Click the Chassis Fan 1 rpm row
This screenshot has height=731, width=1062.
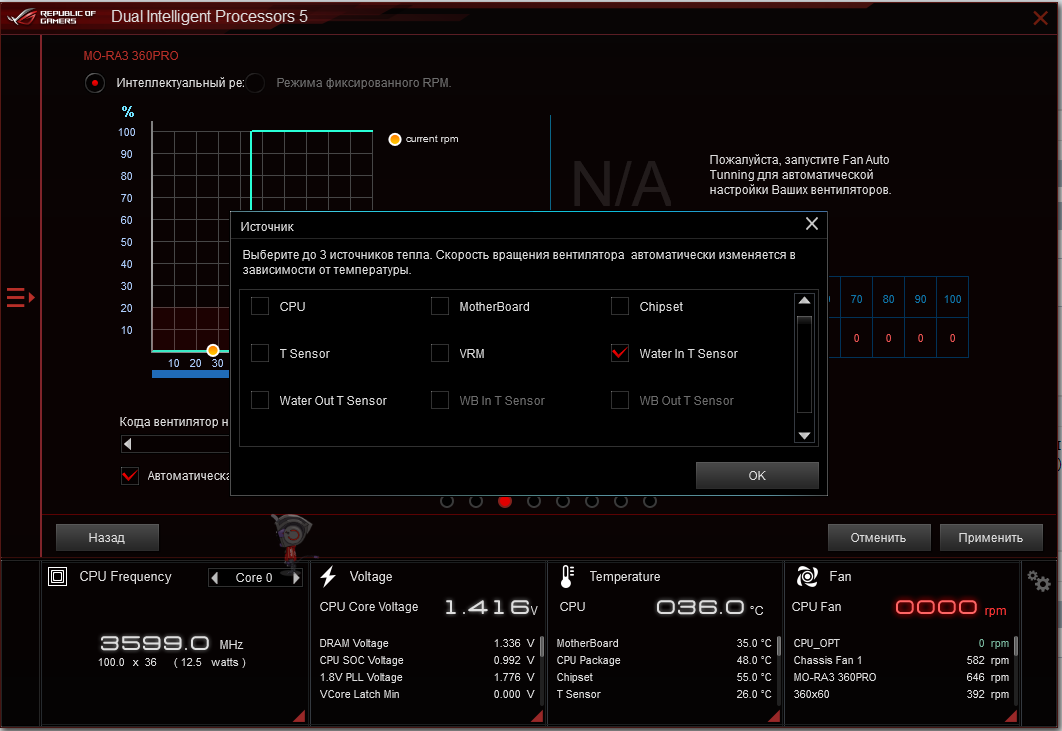pos(901,660)
